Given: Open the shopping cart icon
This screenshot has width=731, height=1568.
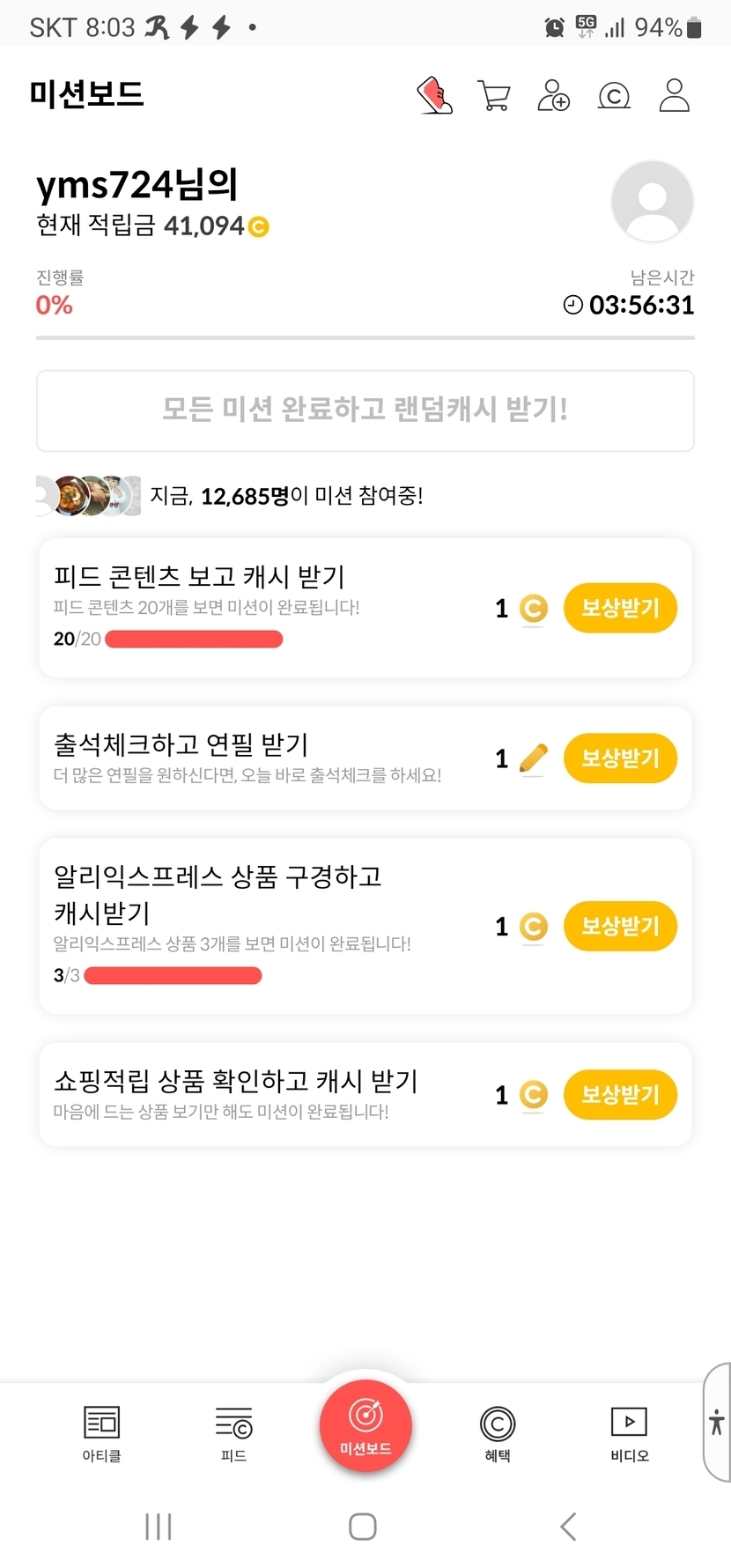Looking at the screenshot, I should tap(494, 95).
